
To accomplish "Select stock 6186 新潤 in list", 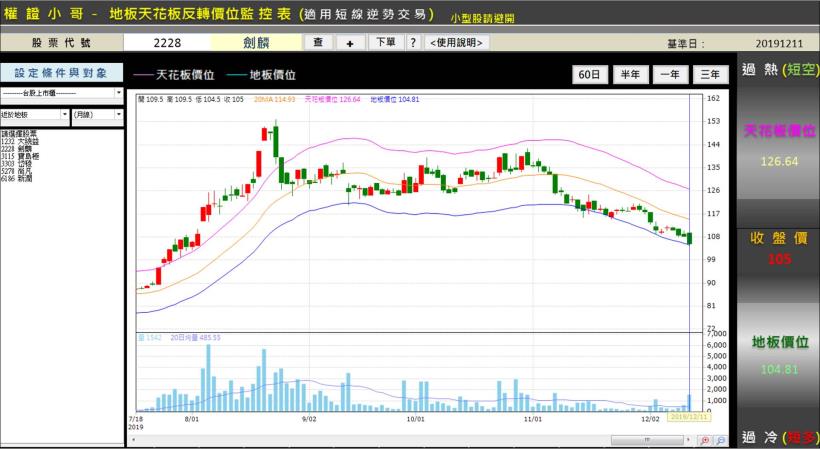I will tap(16, 178).
